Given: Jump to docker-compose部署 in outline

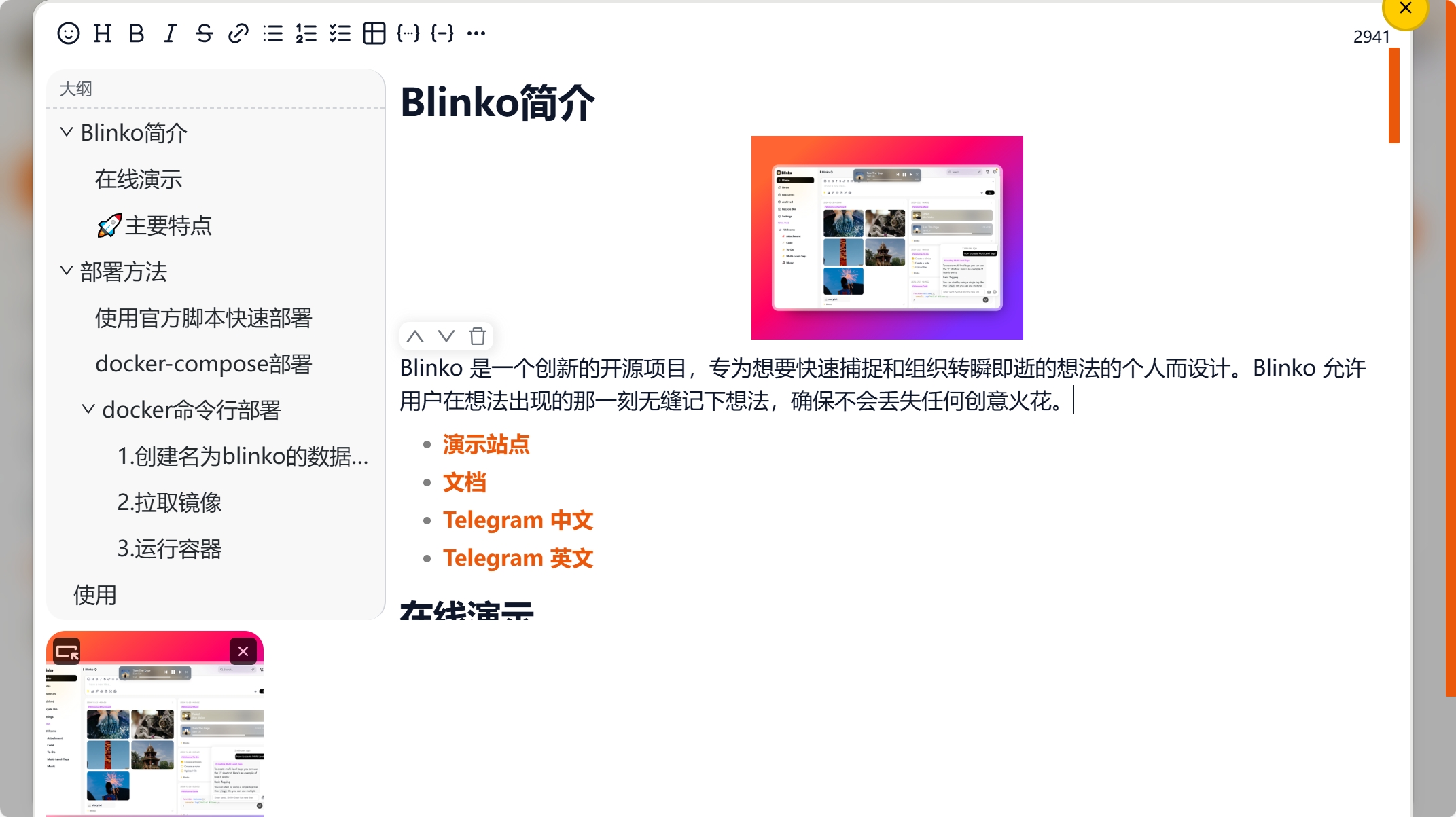Looking at the screenshot, I should 203,364.
